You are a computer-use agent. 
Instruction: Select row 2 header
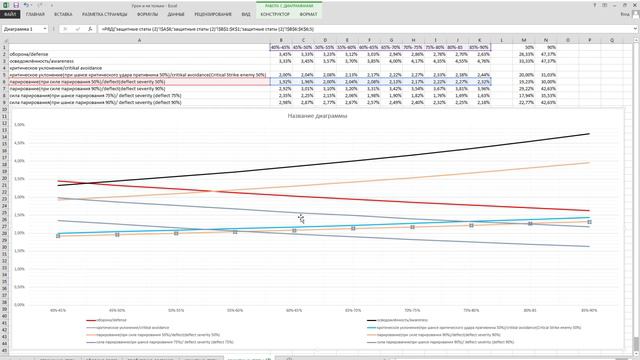click(x=4, y=54)
